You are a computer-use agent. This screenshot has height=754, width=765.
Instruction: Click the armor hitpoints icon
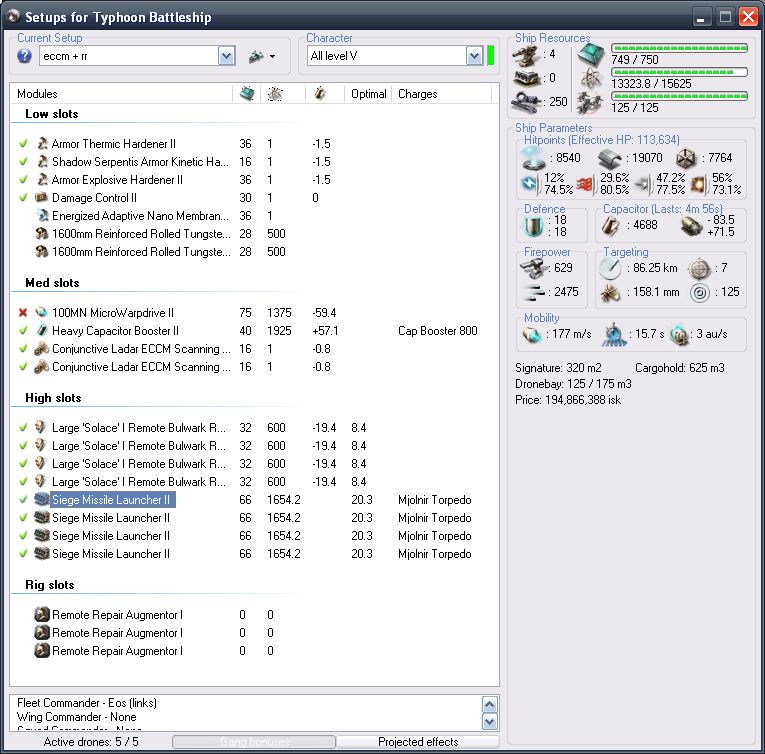point(610,158)
